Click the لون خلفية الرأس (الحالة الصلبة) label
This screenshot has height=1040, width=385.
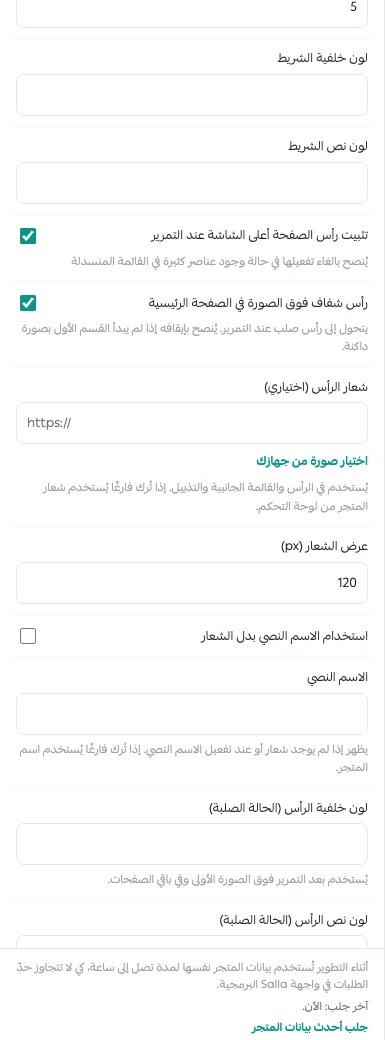click(x=288, y=811)
